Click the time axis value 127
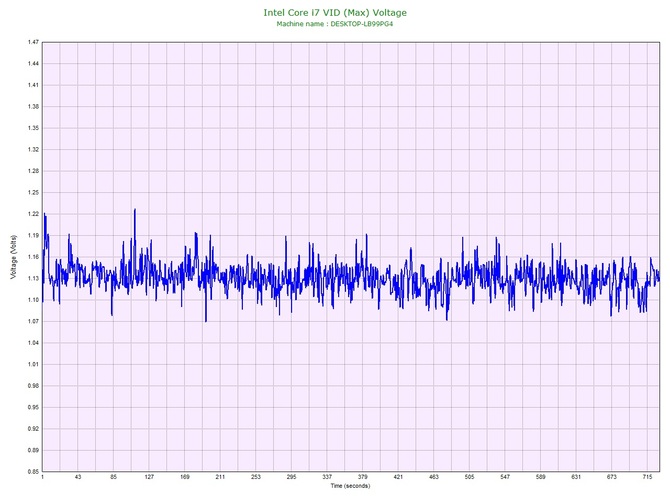This screenshot has width=670, height=503. pyautogui.click(x=149, y=477)
